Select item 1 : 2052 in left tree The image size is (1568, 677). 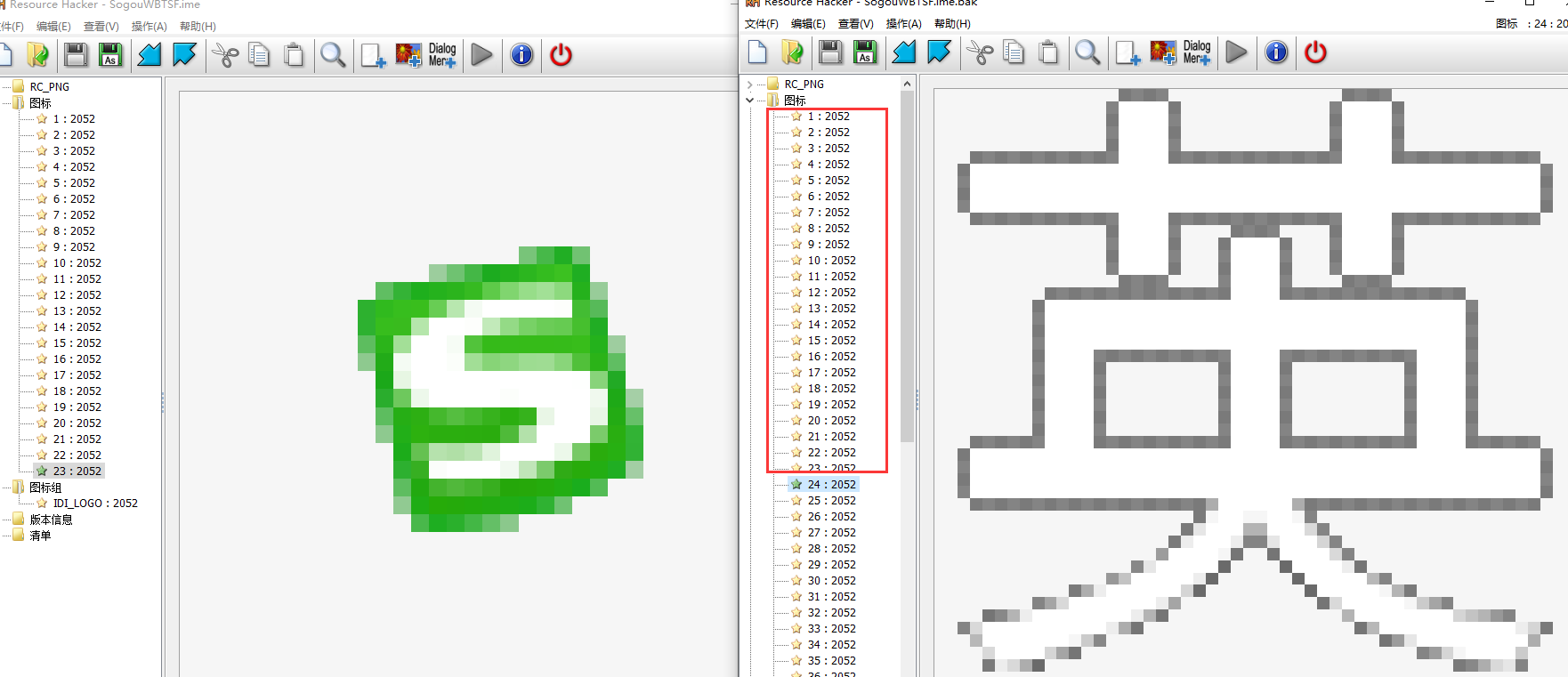click(74, 119)
